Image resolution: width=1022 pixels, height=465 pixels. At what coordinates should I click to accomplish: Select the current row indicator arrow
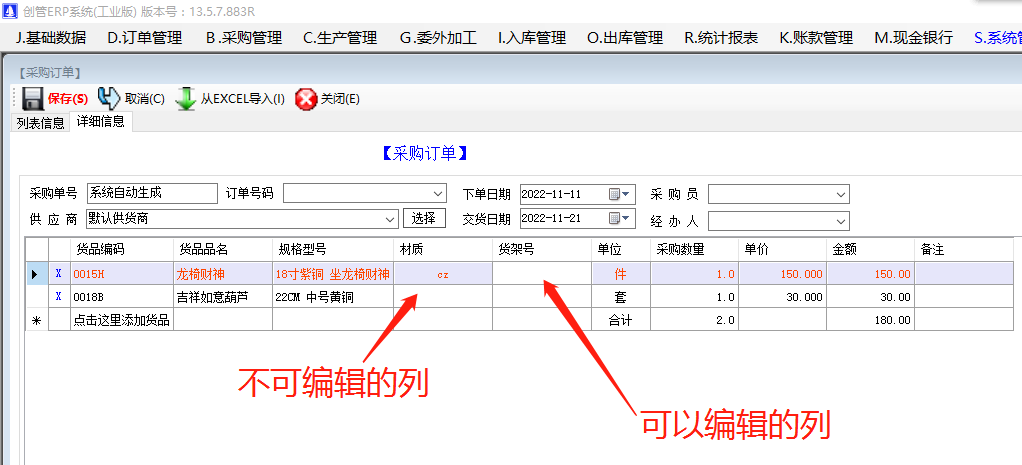click(36, 274)
